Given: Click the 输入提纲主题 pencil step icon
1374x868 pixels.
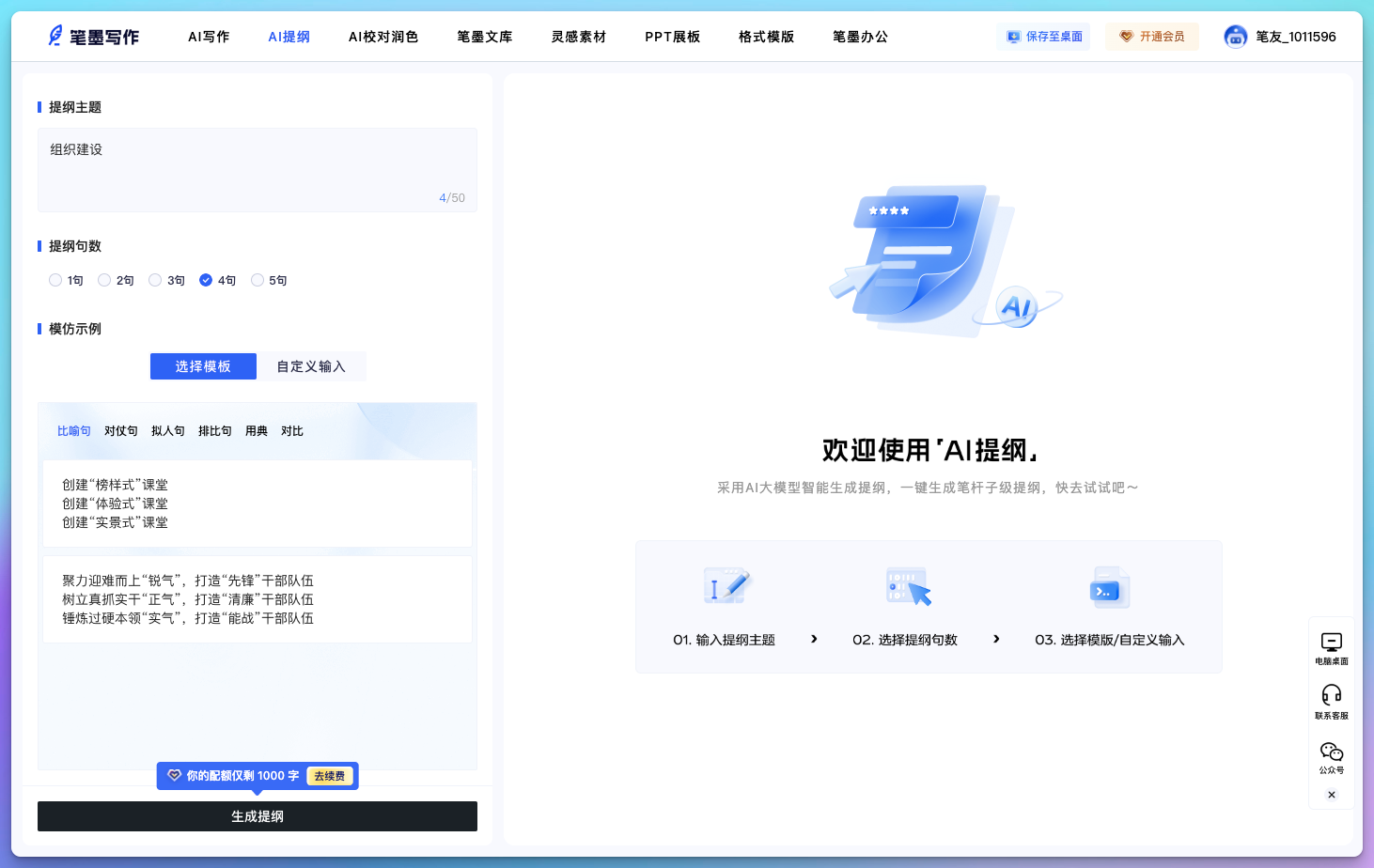Looking at the screenshot, I should pyautogui.click(x=726, y=586).
